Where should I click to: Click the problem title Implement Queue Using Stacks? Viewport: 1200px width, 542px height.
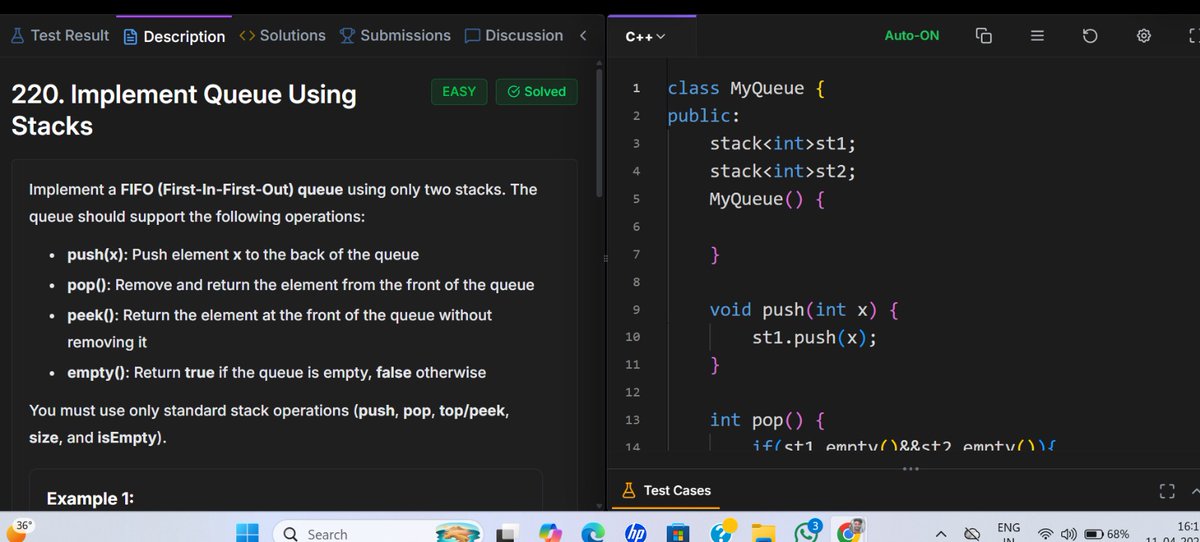183,110
